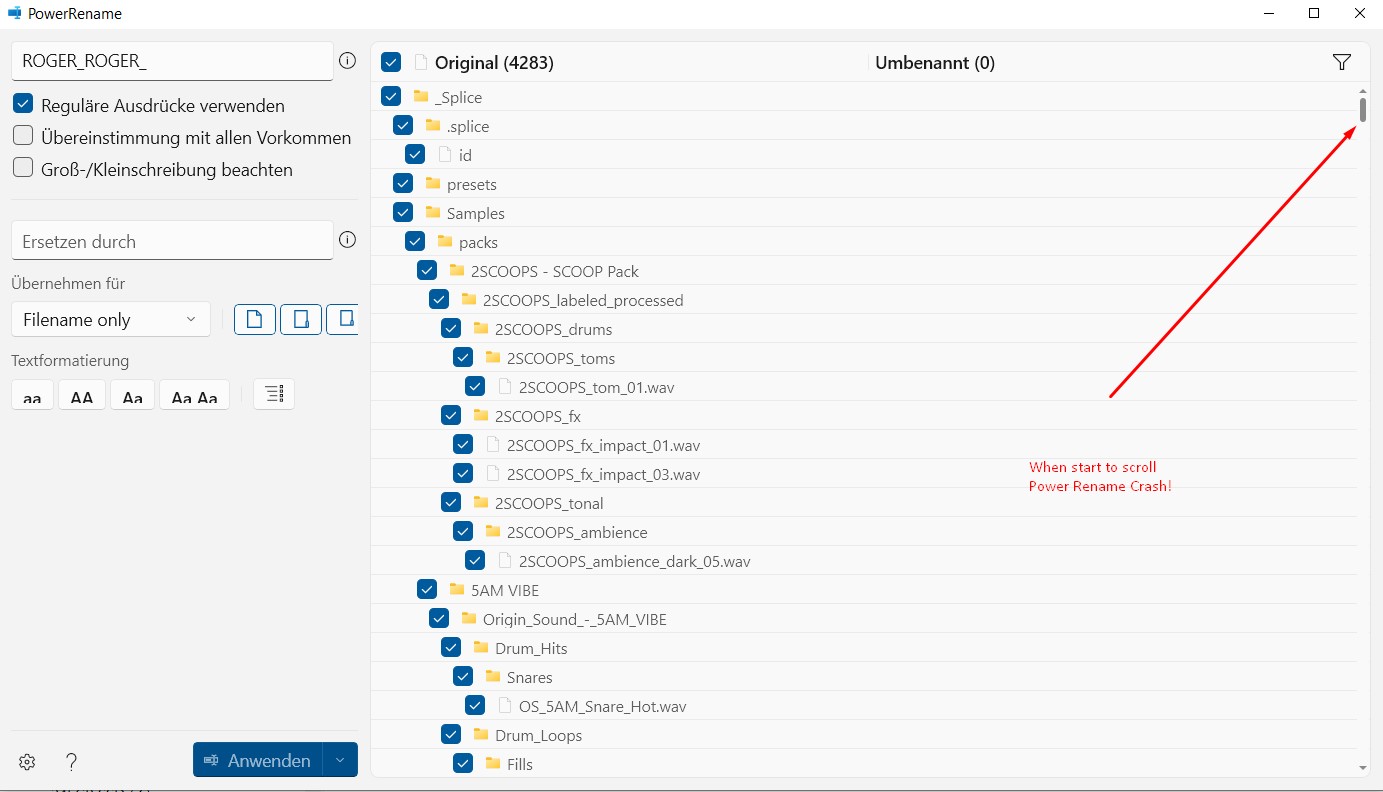Screen dimensions: 1383x792
Task: Apply uppercase formatting with the AA icon
Action: coord(81,394)
